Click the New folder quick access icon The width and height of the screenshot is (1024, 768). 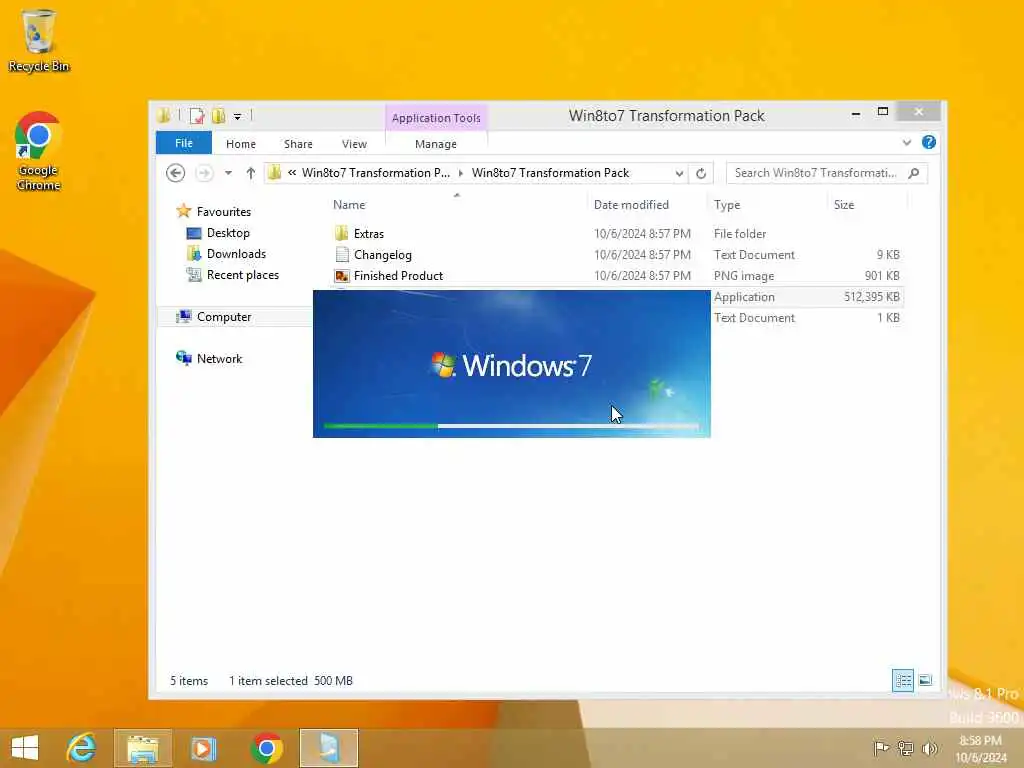pyautogui.click(x=218, y=116)
